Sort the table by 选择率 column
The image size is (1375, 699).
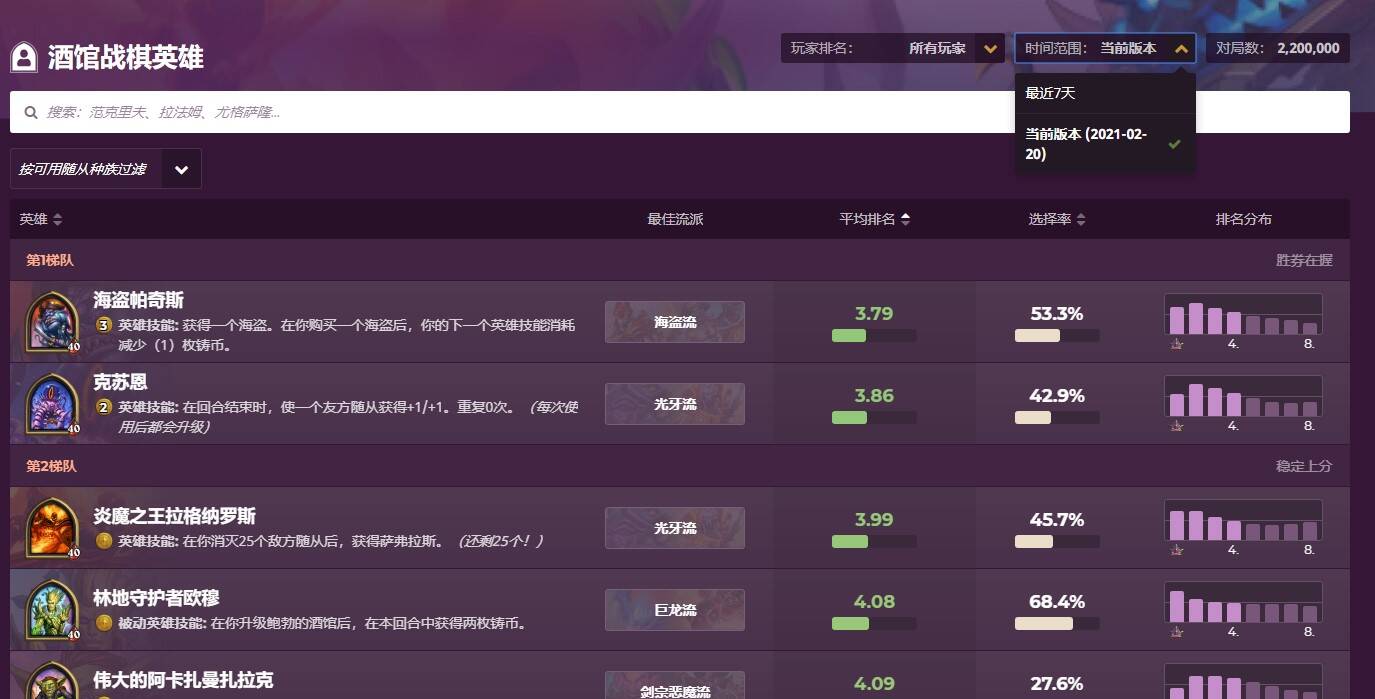click(x=1056, y=219)
